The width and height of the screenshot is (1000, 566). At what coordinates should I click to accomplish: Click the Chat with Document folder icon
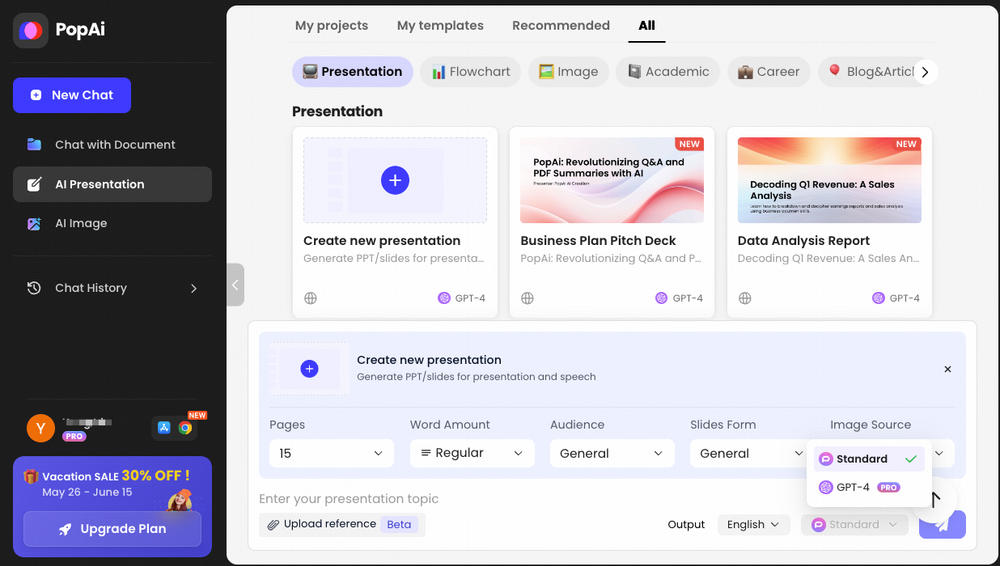pyautogui.click(x=34, y=145)
